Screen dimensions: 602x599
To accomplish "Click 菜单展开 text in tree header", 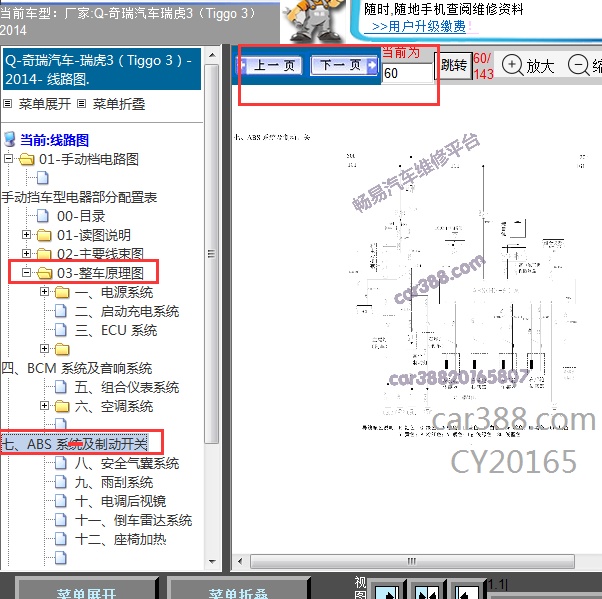I will pos(45,104).
